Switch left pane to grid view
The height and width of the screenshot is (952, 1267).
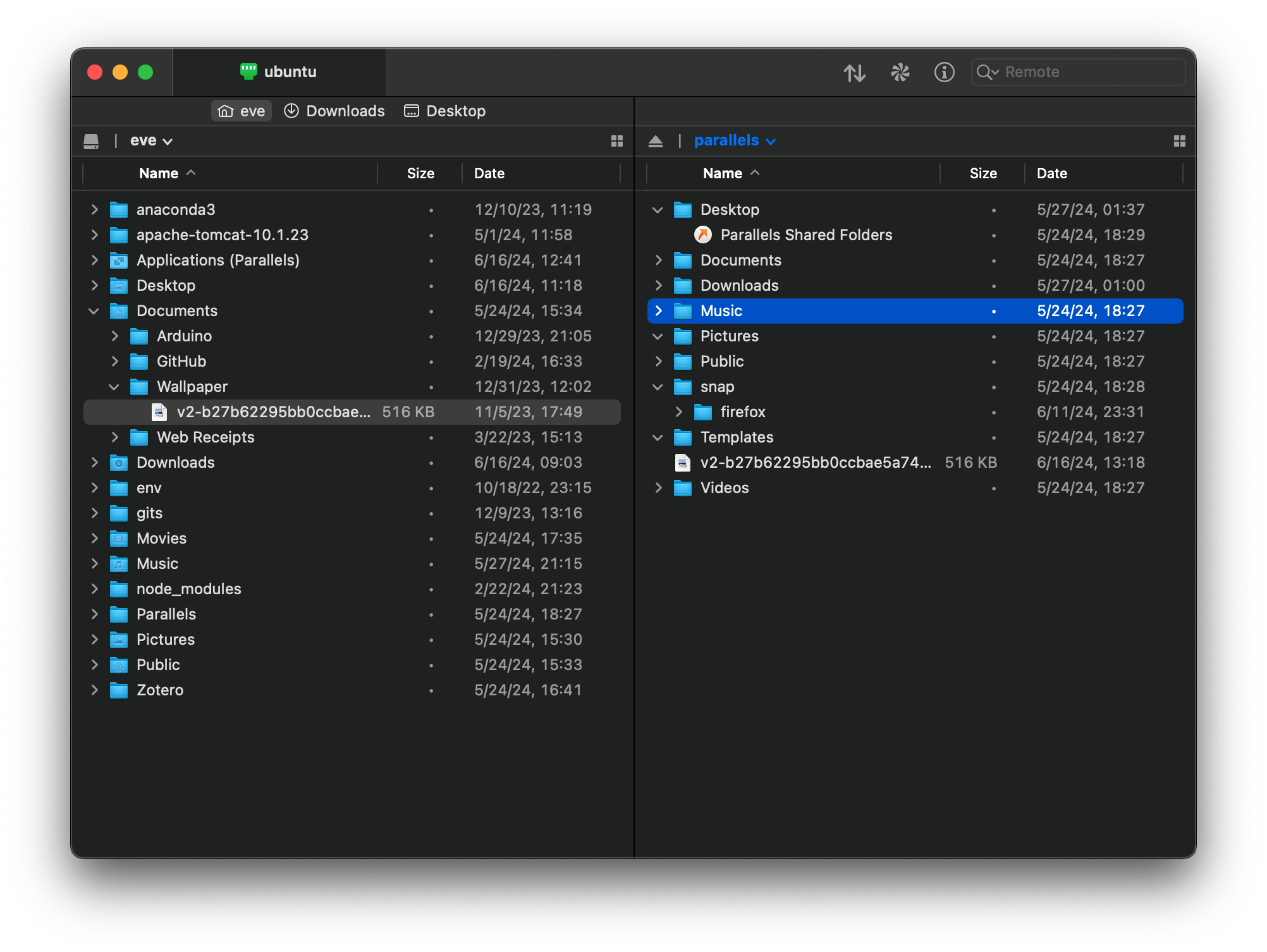[x=617, y=141]
